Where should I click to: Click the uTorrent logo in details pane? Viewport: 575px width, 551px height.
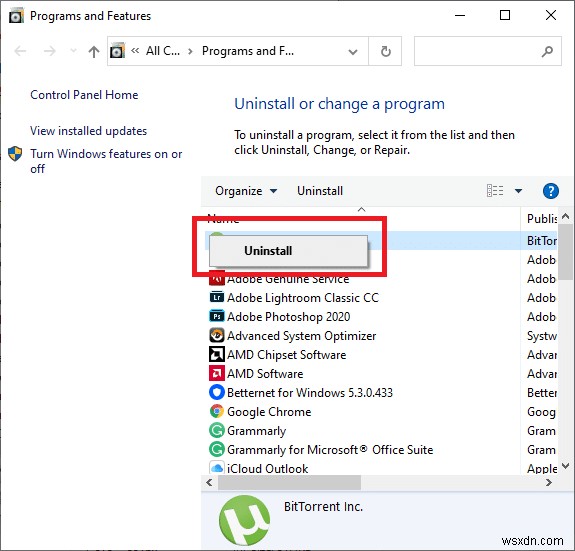pos(244,520)
